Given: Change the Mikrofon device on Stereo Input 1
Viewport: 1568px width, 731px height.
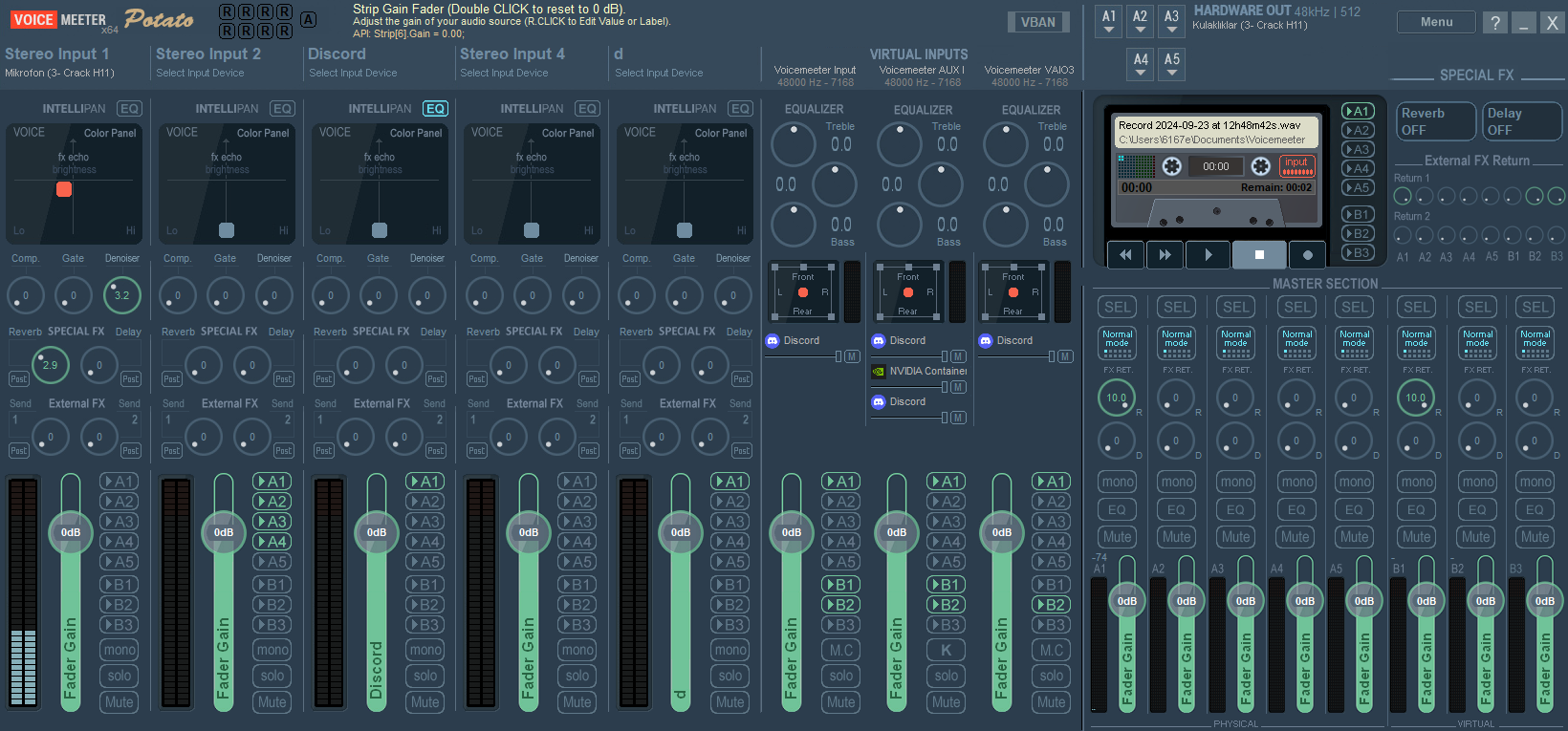Looking at the screenshot, I should [x=59, y=73].
